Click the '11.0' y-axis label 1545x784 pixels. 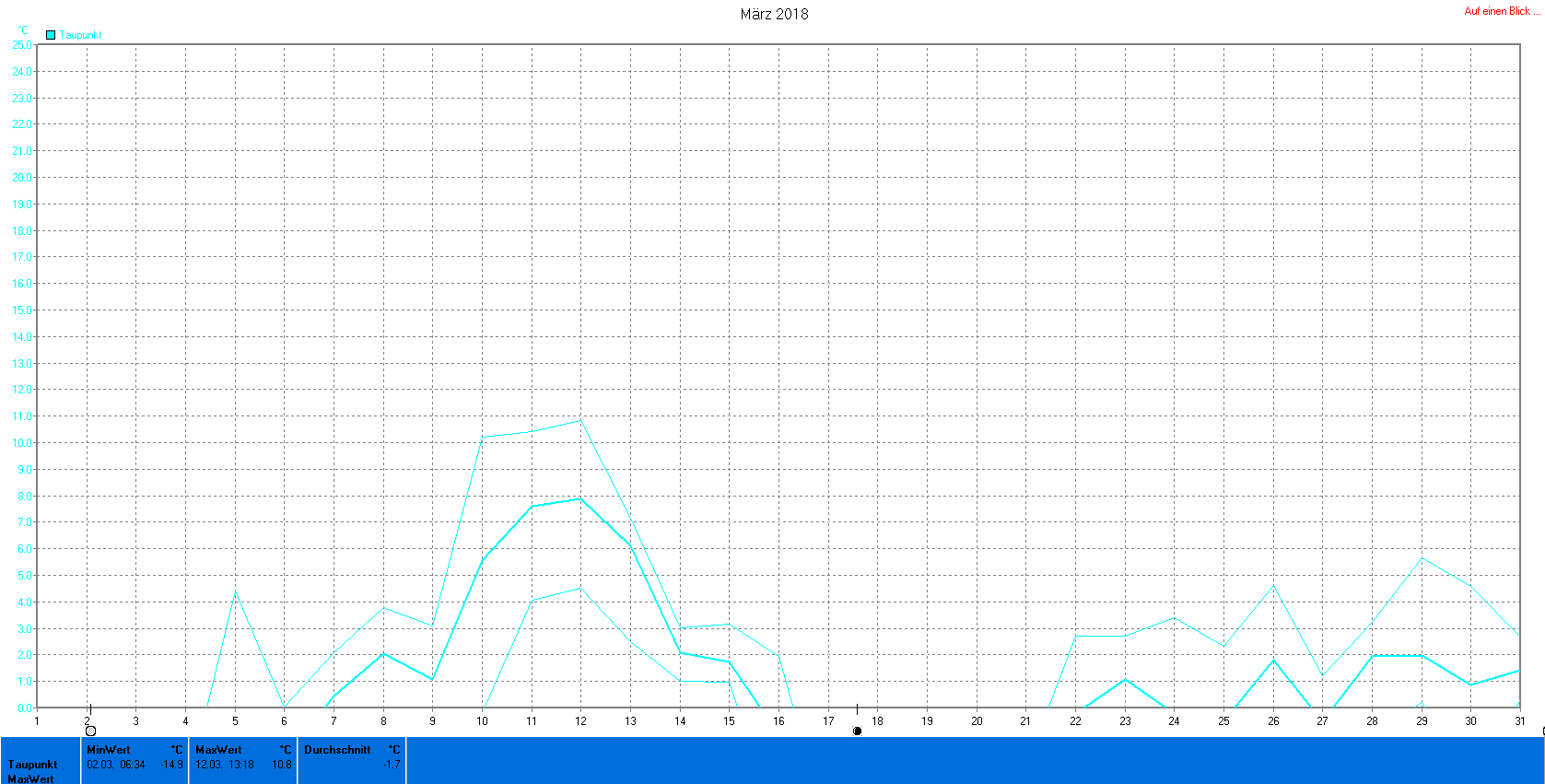click(21, 416)
